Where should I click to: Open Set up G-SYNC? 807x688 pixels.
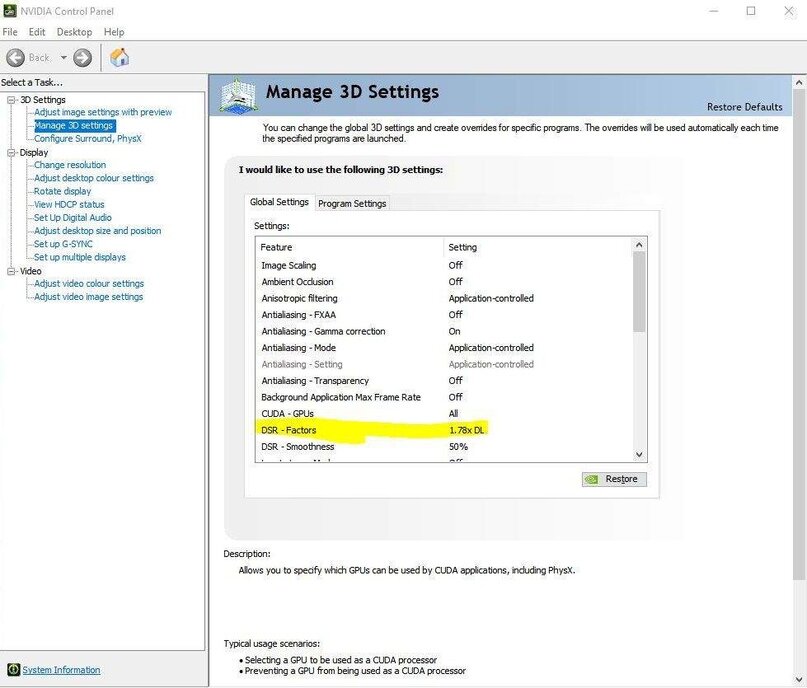click(x=63, y=244)
